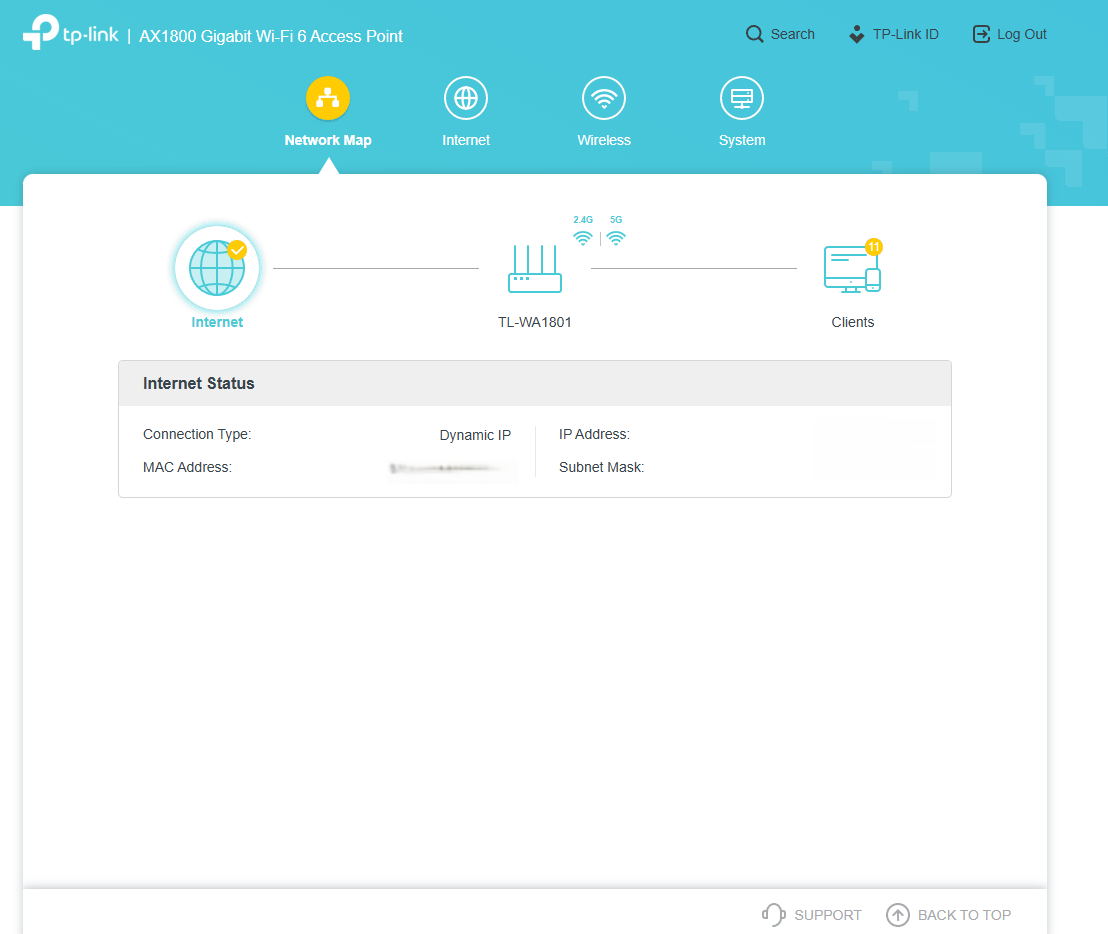This screenshot has height=934, width=1108.
Task: Click the Log Out icon
Action: (982, 34)
